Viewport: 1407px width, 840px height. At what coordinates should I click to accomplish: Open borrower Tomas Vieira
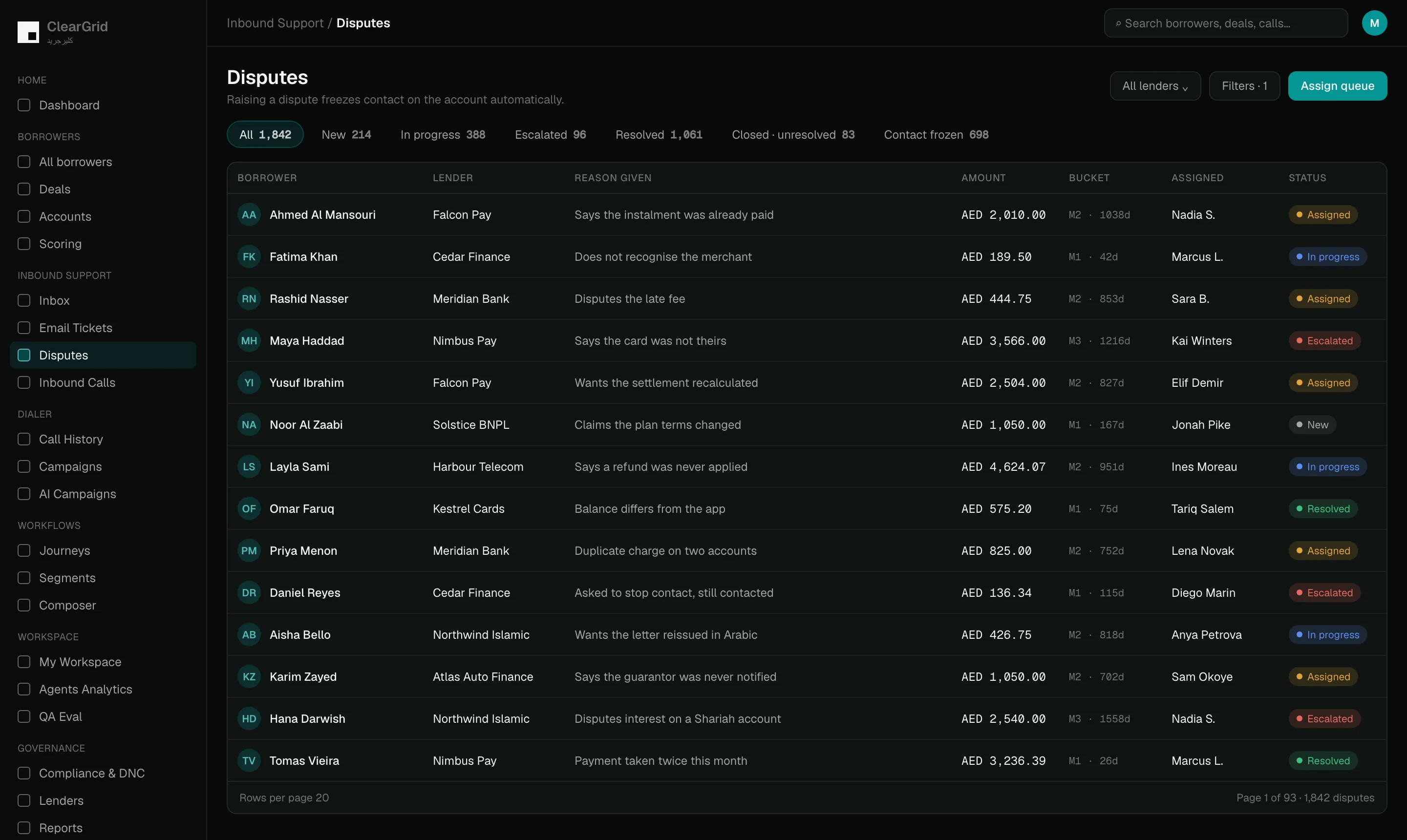point(304,761)
